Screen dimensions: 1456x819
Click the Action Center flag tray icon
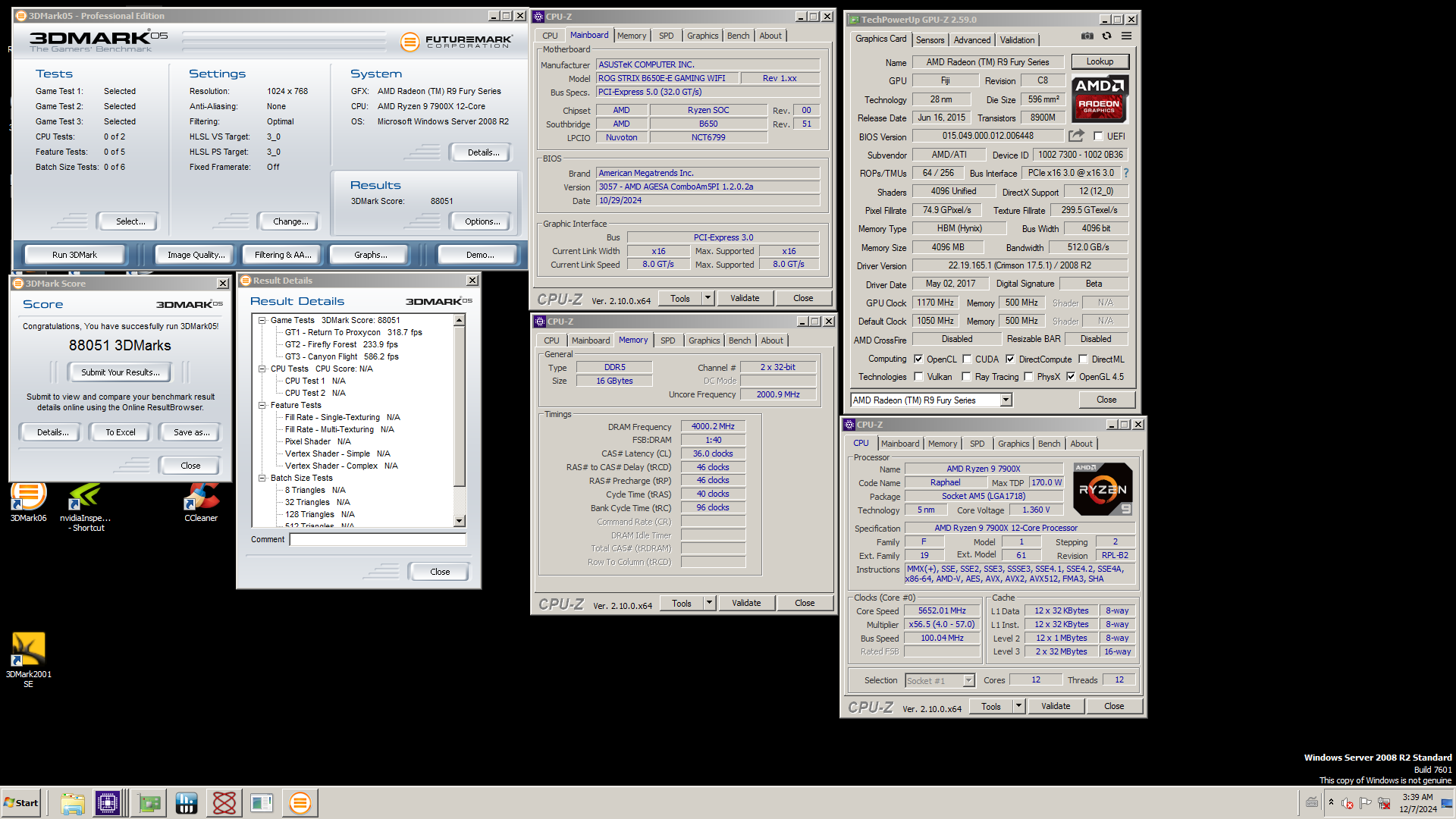point(1366,803)
